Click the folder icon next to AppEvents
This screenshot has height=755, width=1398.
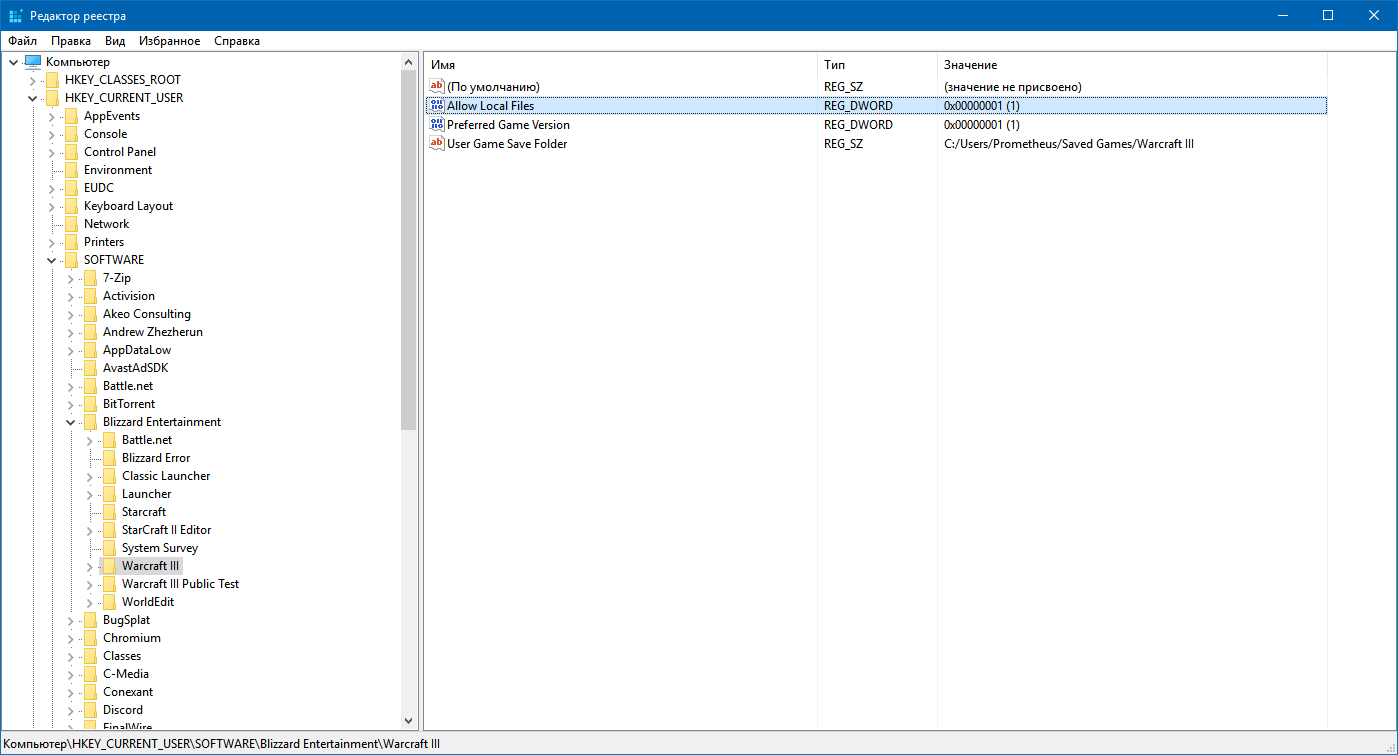point(71,116)
